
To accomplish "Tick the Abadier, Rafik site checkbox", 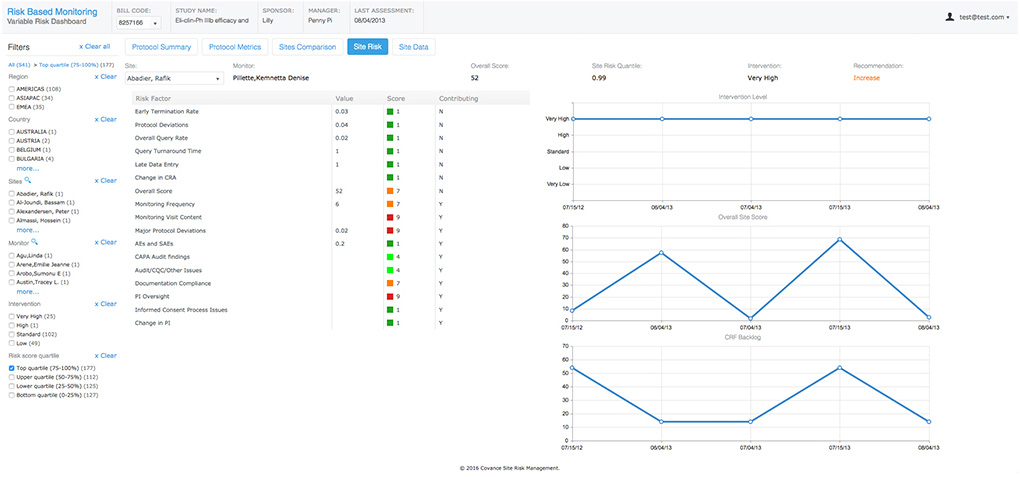I will coord(11,194).
